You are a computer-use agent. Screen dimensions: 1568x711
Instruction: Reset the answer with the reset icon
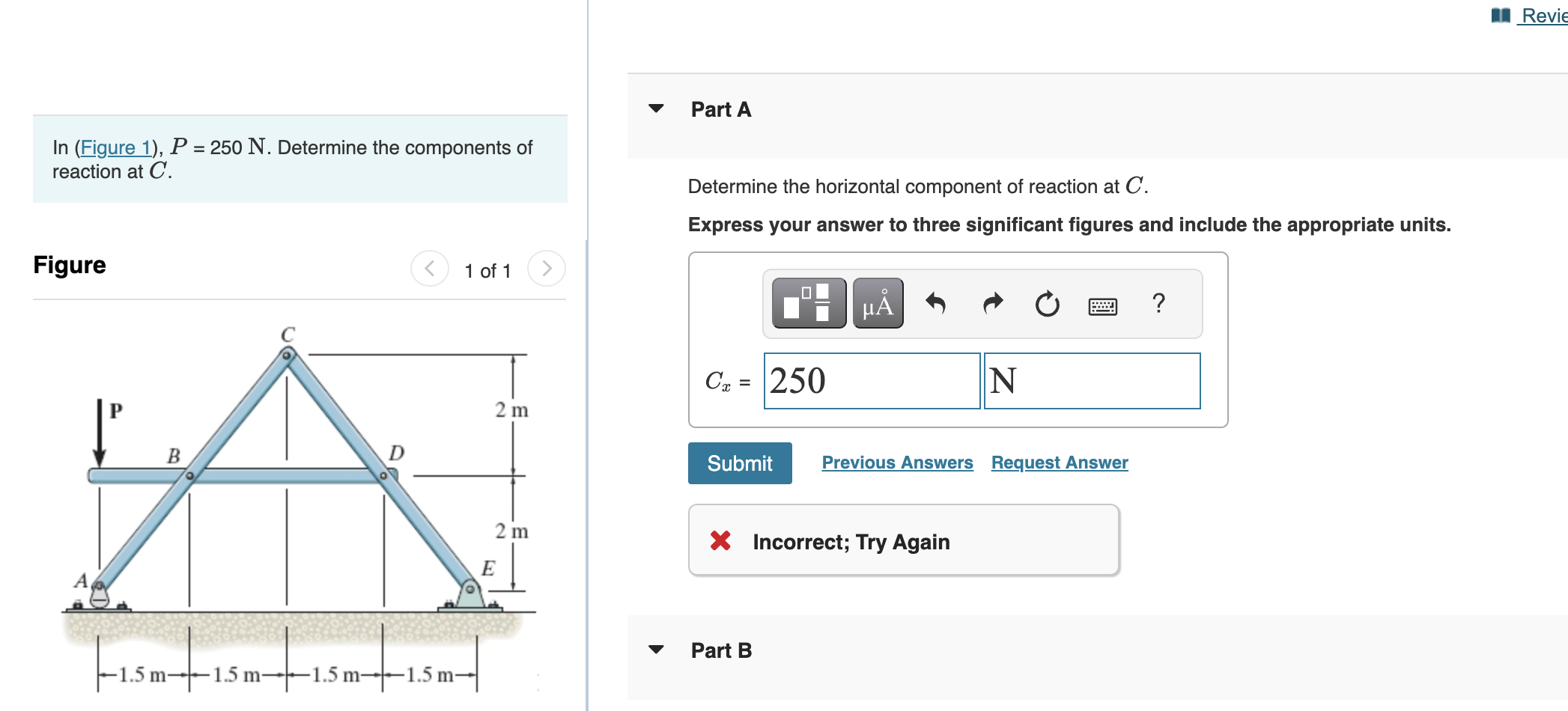(x=1046, y=304)
